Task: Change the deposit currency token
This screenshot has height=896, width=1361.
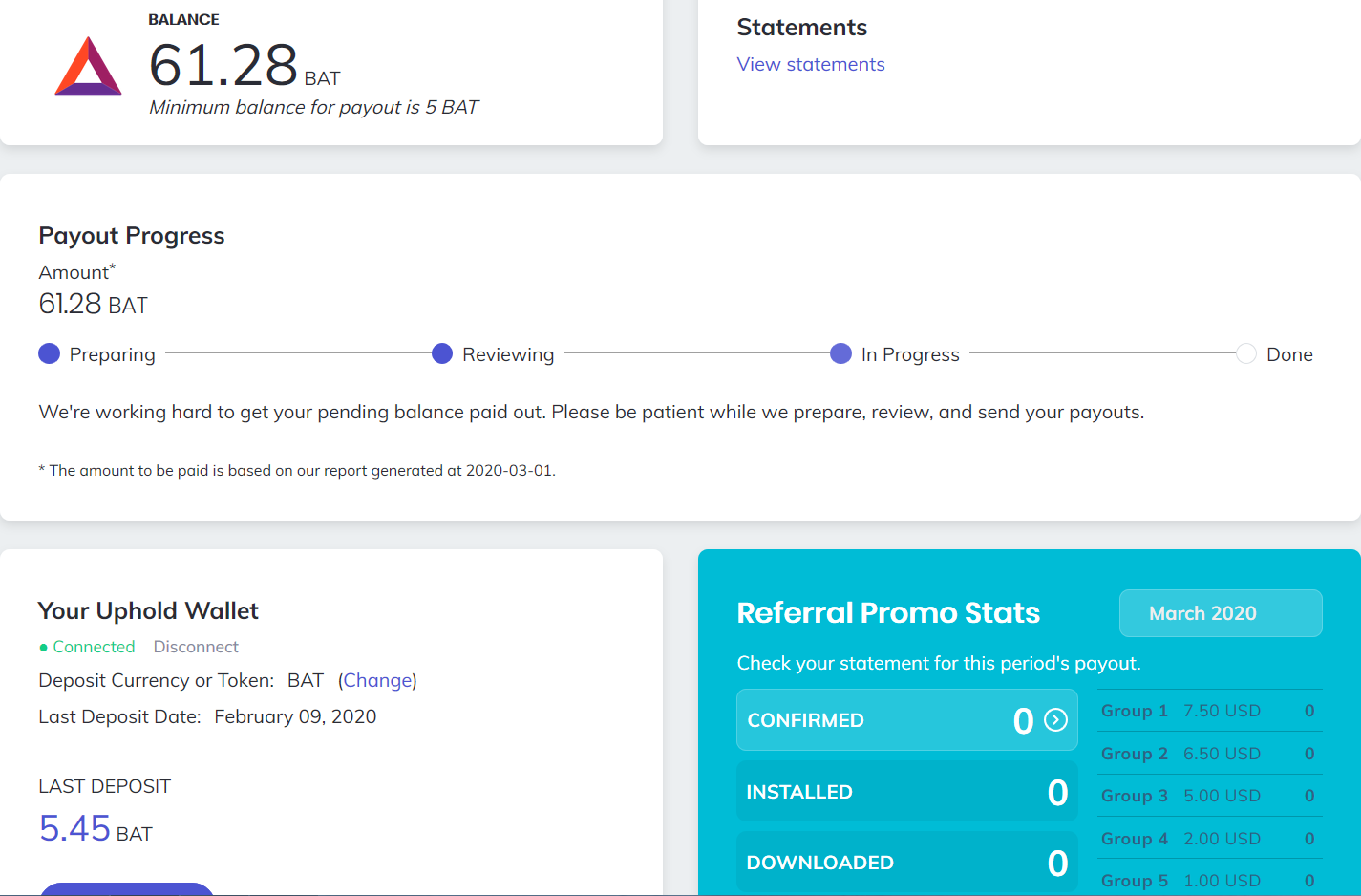Action: point(377,681)
